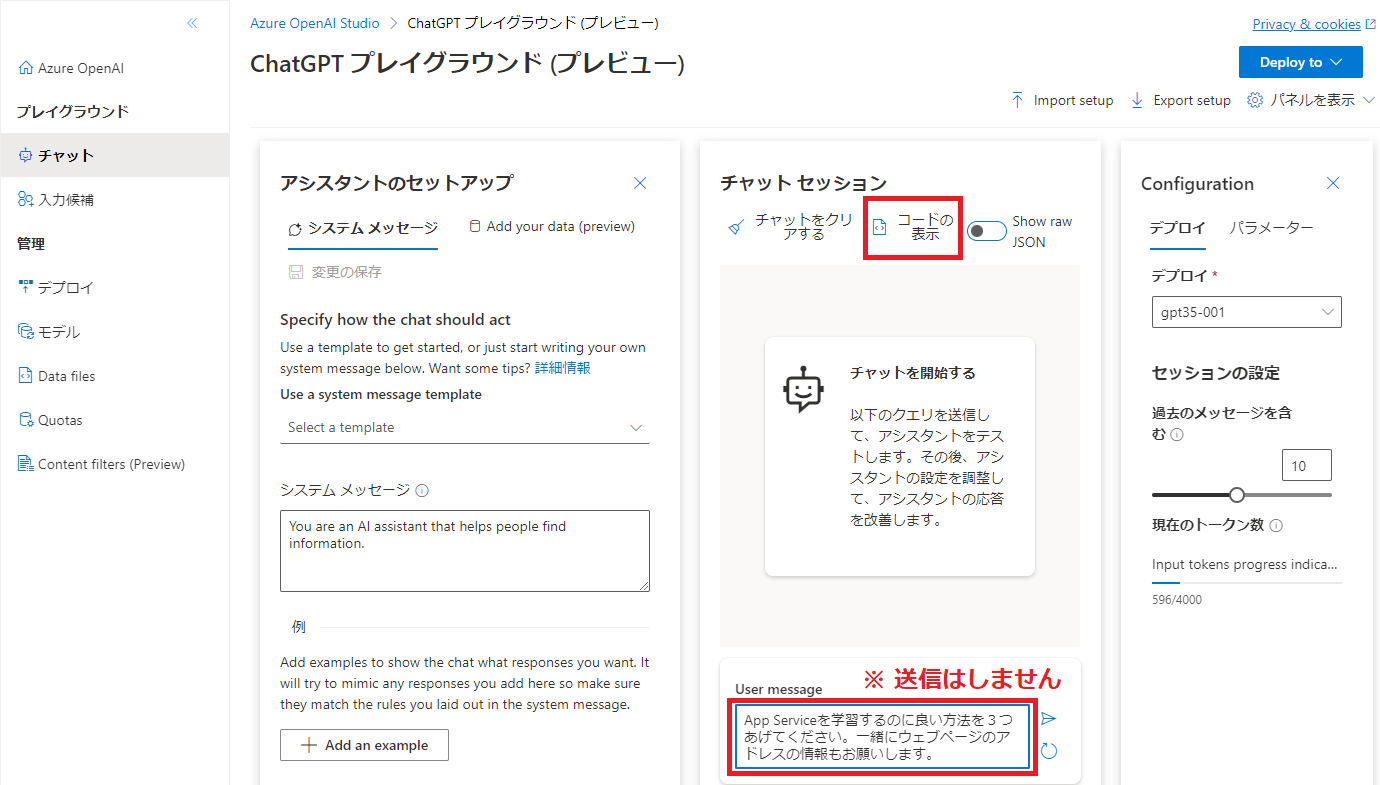Click the input tokens progress bar
Screen dimensions: 1380x785
[1247, 582]
